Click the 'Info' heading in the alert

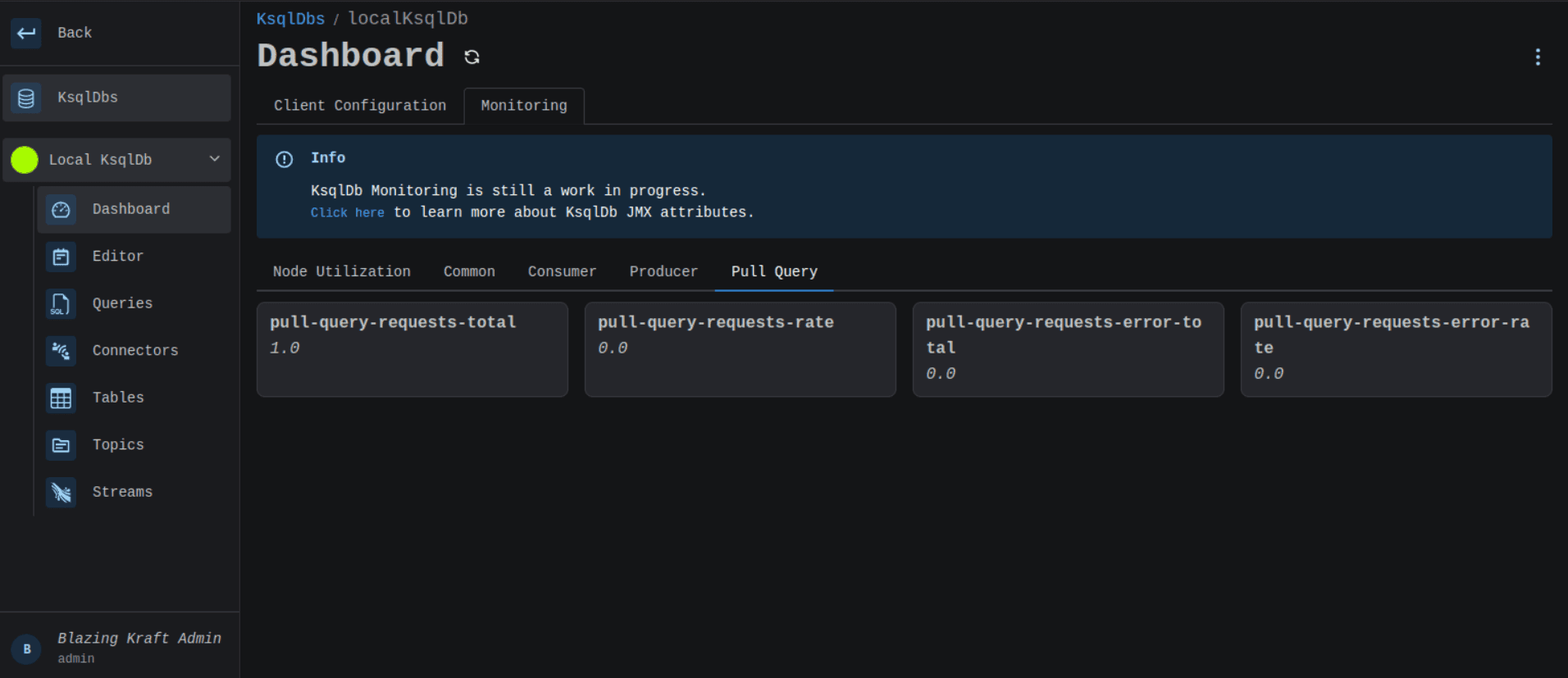point(328,158)
